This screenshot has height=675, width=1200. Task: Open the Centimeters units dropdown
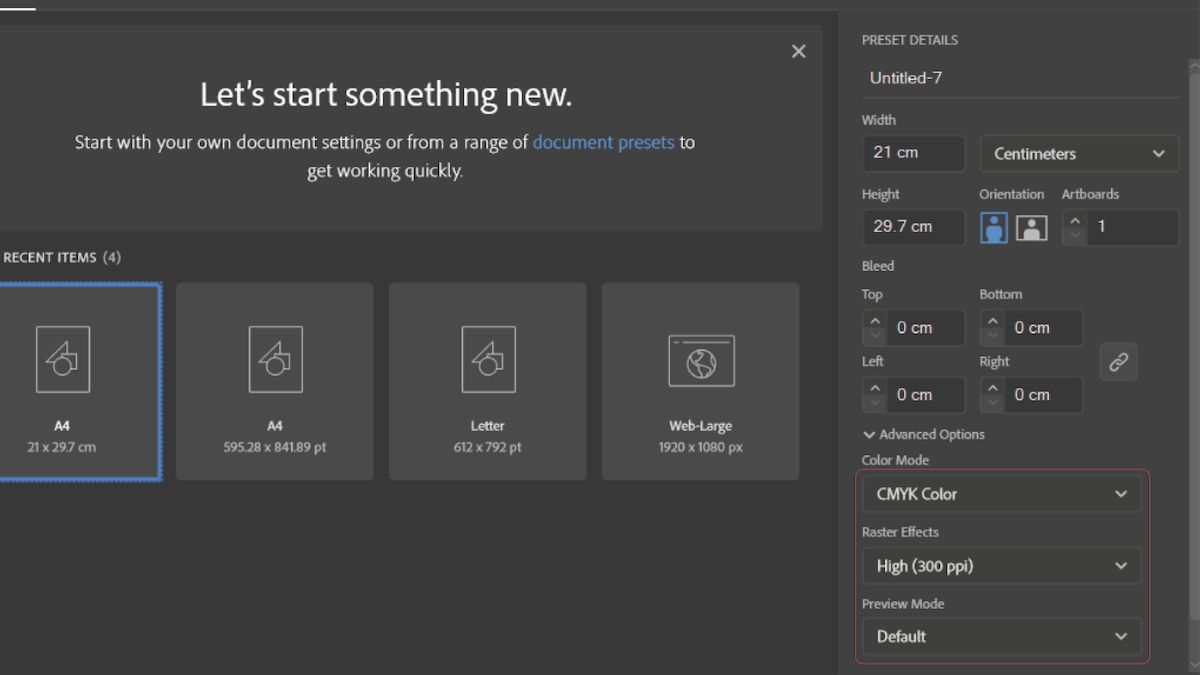tap(1080, 154)
